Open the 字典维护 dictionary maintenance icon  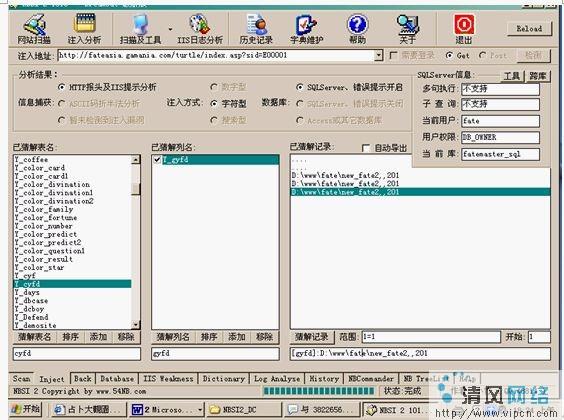[x=307, y=28]
